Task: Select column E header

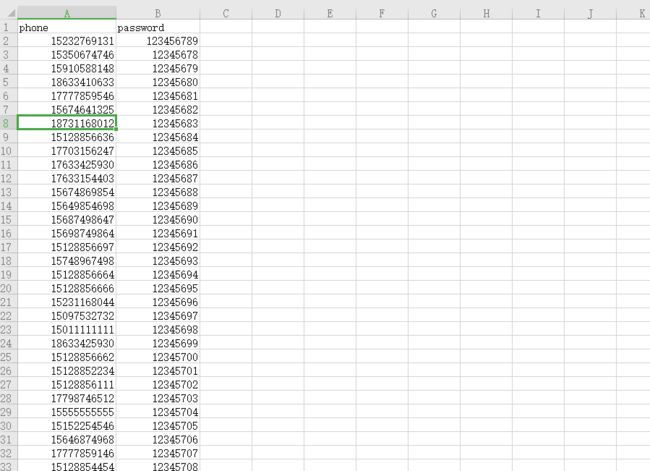Action: pyautogui.click(x=330, y=13)
